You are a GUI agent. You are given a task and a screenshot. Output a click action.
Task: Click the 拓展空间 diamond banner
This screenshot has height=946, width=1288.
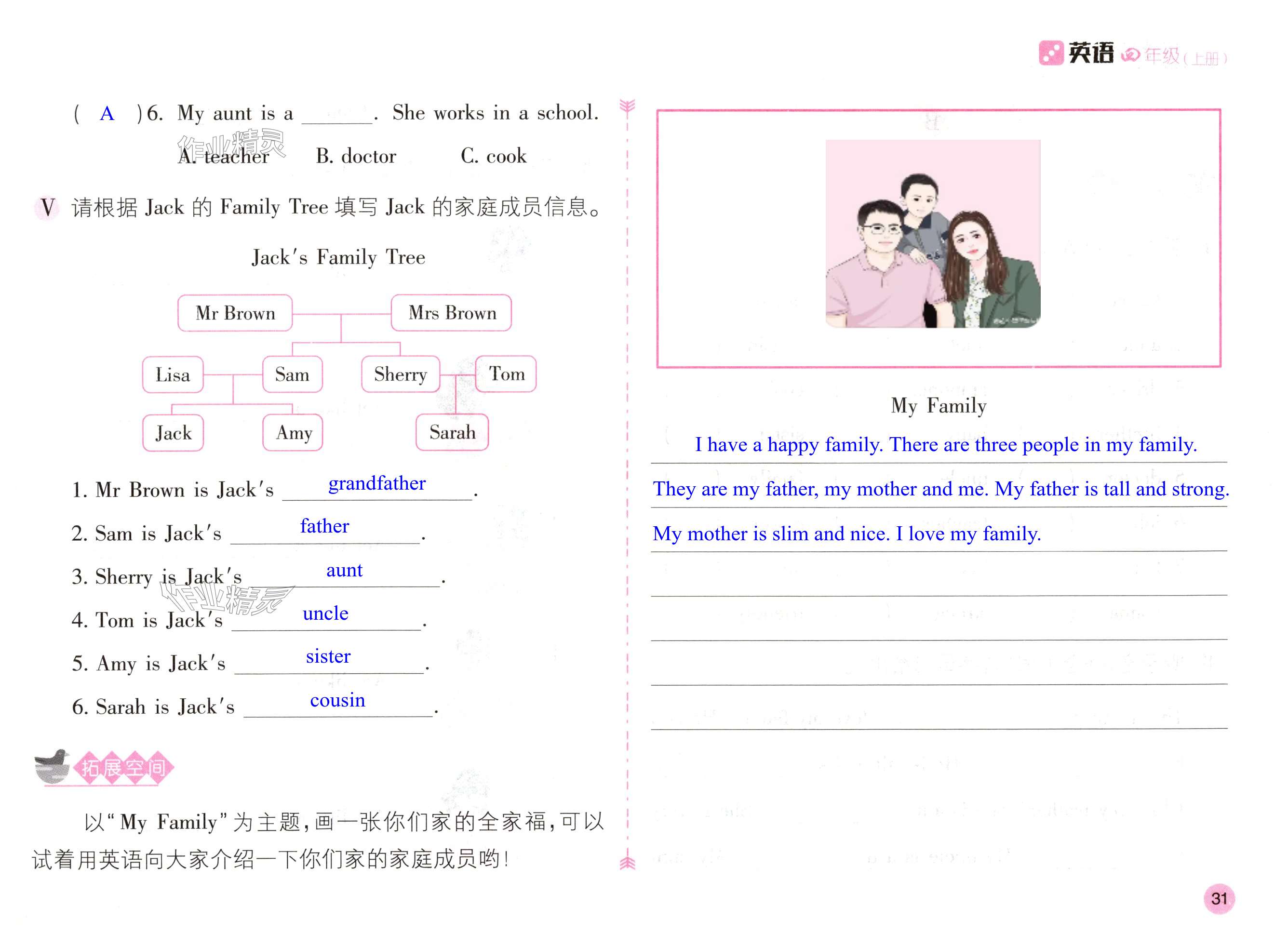[x=124, y=767]
